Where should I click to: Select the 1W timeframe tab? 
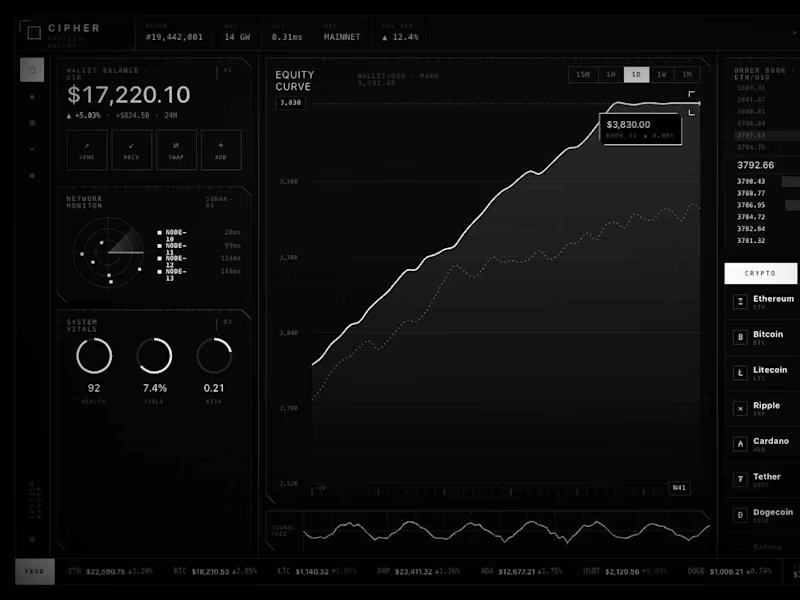[662, 74]
